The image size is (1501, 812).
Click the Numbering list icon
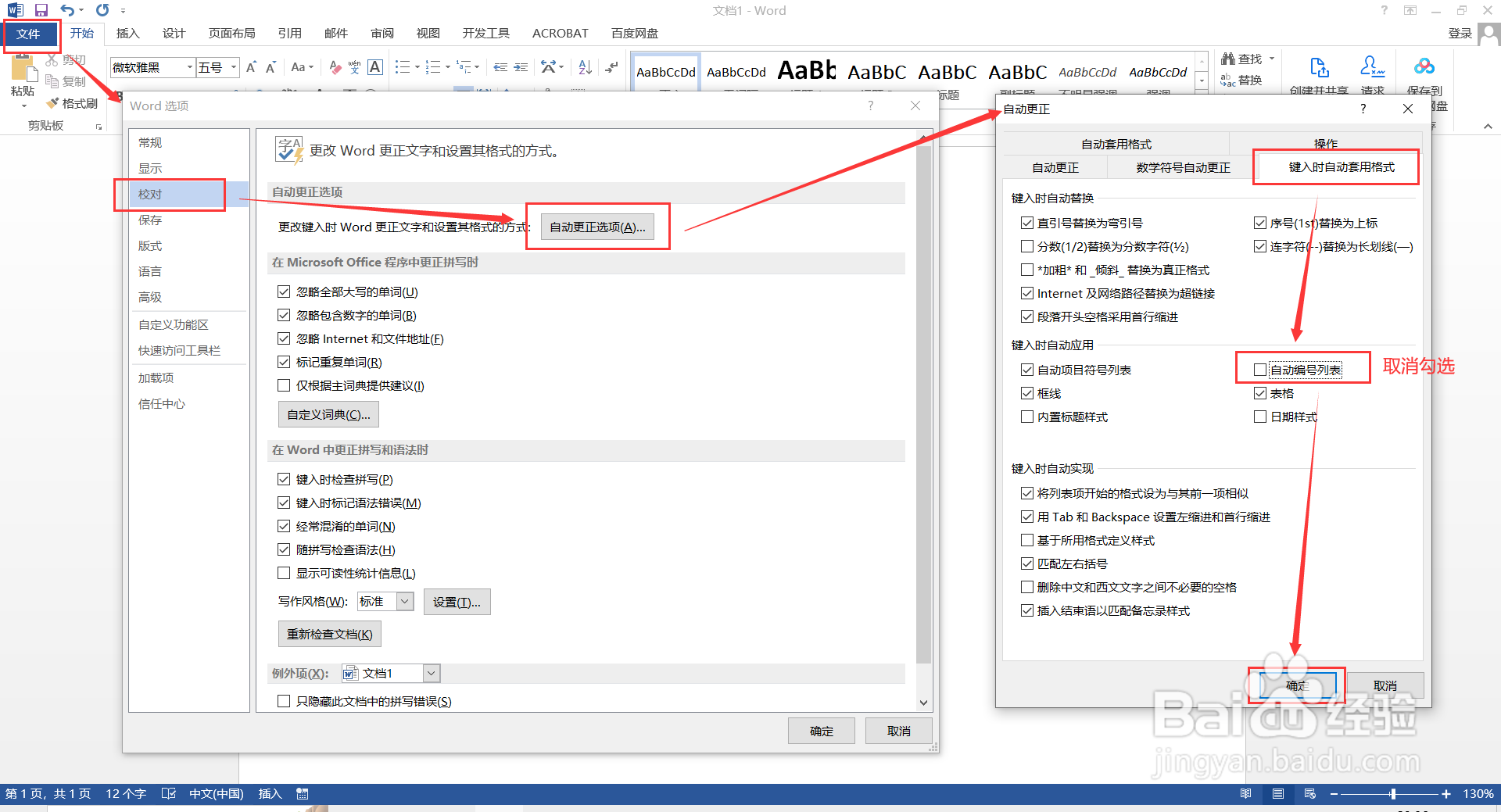[x=433, y=67]
